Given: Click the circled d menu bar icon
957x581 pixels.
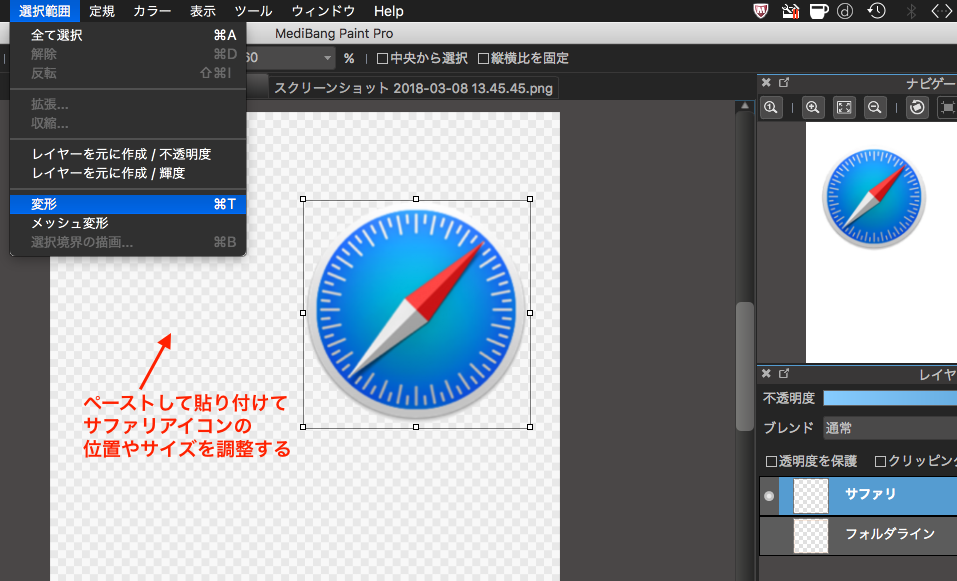Looking at the screenshot, I should click(845, 11).
